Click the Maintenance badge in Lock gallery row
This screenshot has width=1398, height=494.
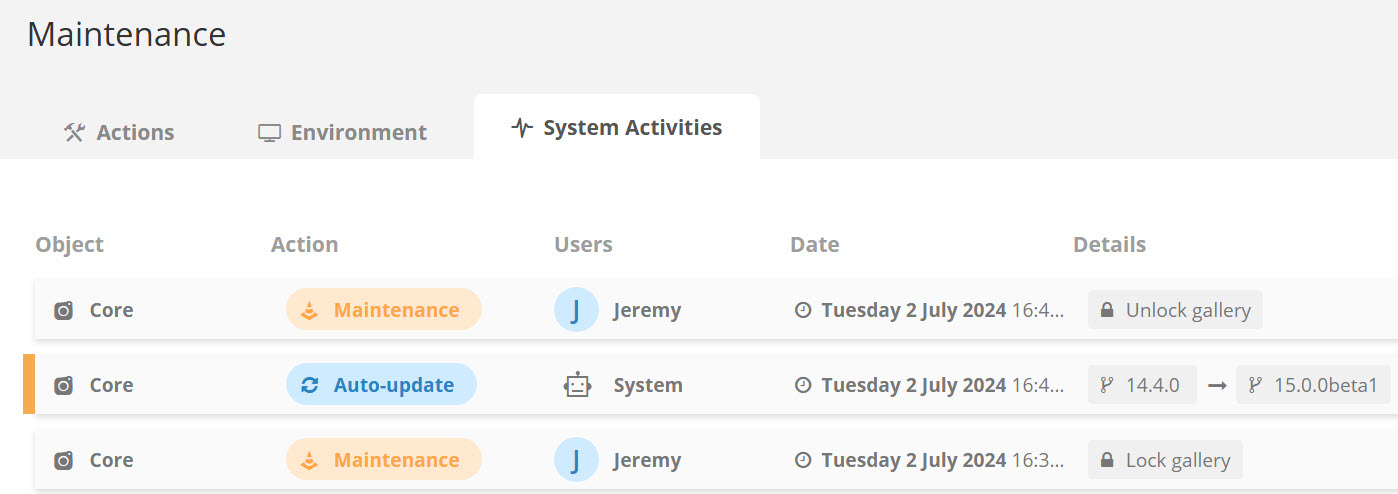384,460
